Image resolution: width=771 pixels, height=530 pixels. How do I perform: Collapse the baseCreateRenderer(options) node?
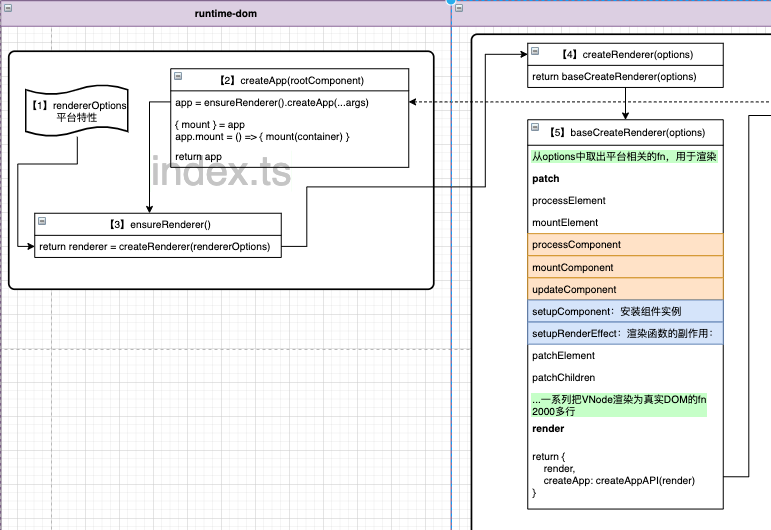[536, 129]
